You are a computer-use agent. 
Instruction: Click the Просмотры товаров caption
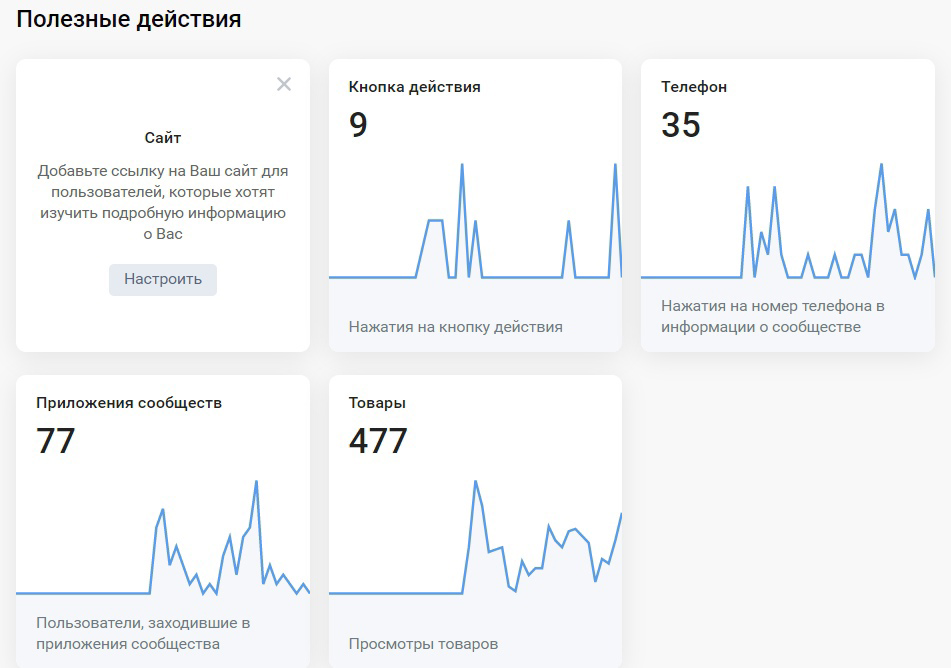tap(423, 644)
